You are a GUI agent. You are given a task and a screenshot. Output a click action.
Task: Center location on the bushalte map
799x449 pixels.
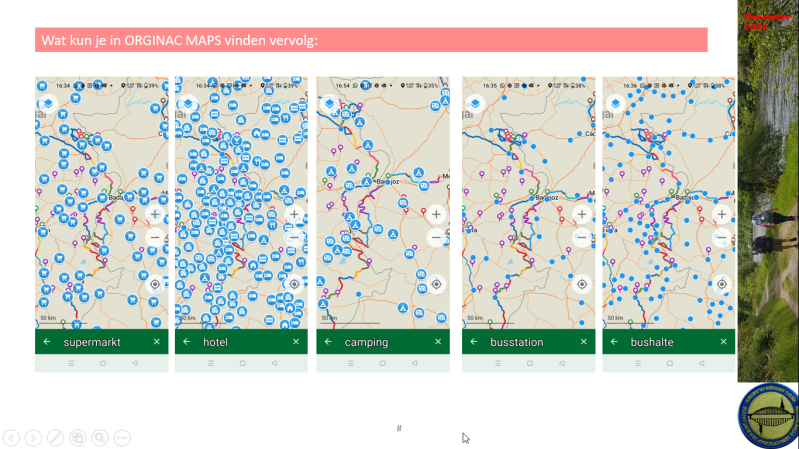point(722,284)
